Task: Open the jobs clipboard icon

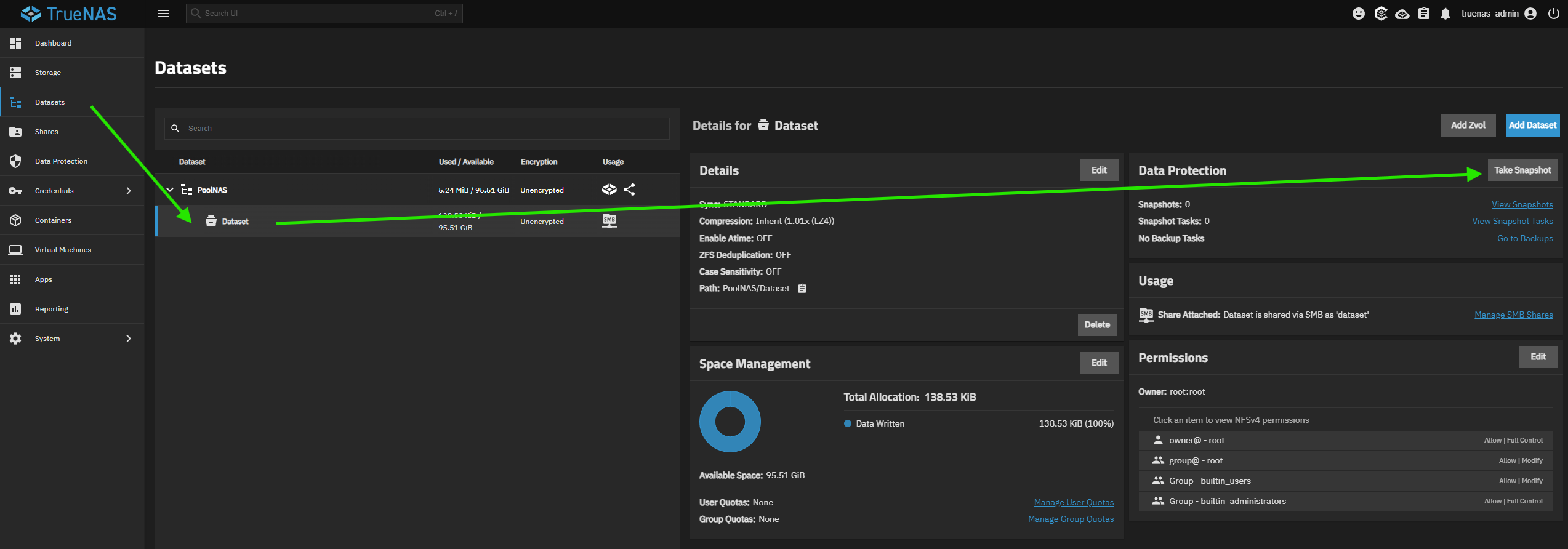Action: click(1423, 14)
